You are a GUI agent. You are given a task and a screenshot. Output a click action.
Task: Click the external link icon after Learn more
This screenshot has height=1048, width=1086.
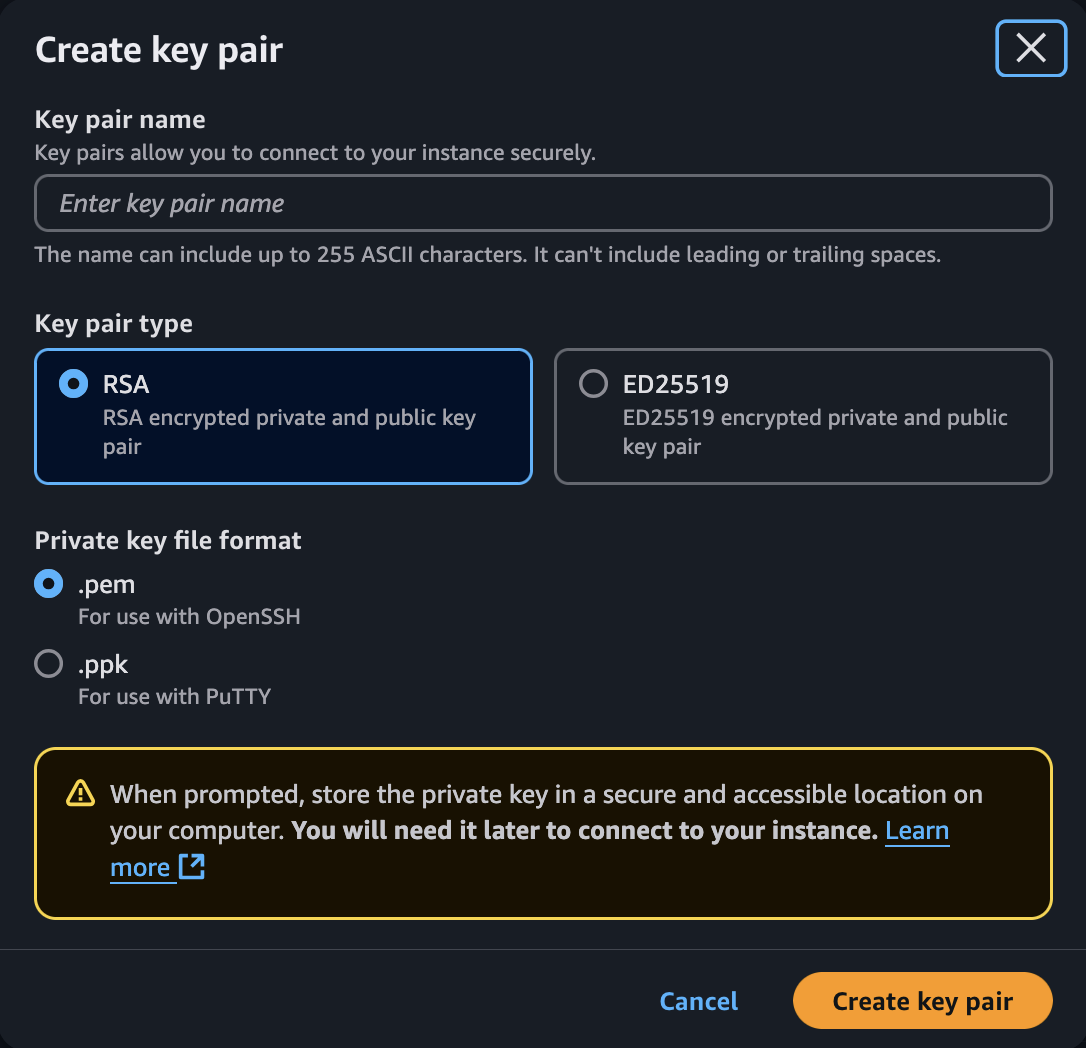point(192,867)
